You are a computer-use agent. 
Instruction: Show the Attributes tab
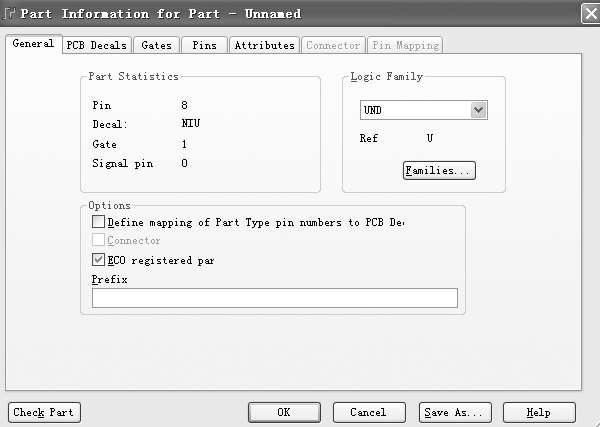264,45
